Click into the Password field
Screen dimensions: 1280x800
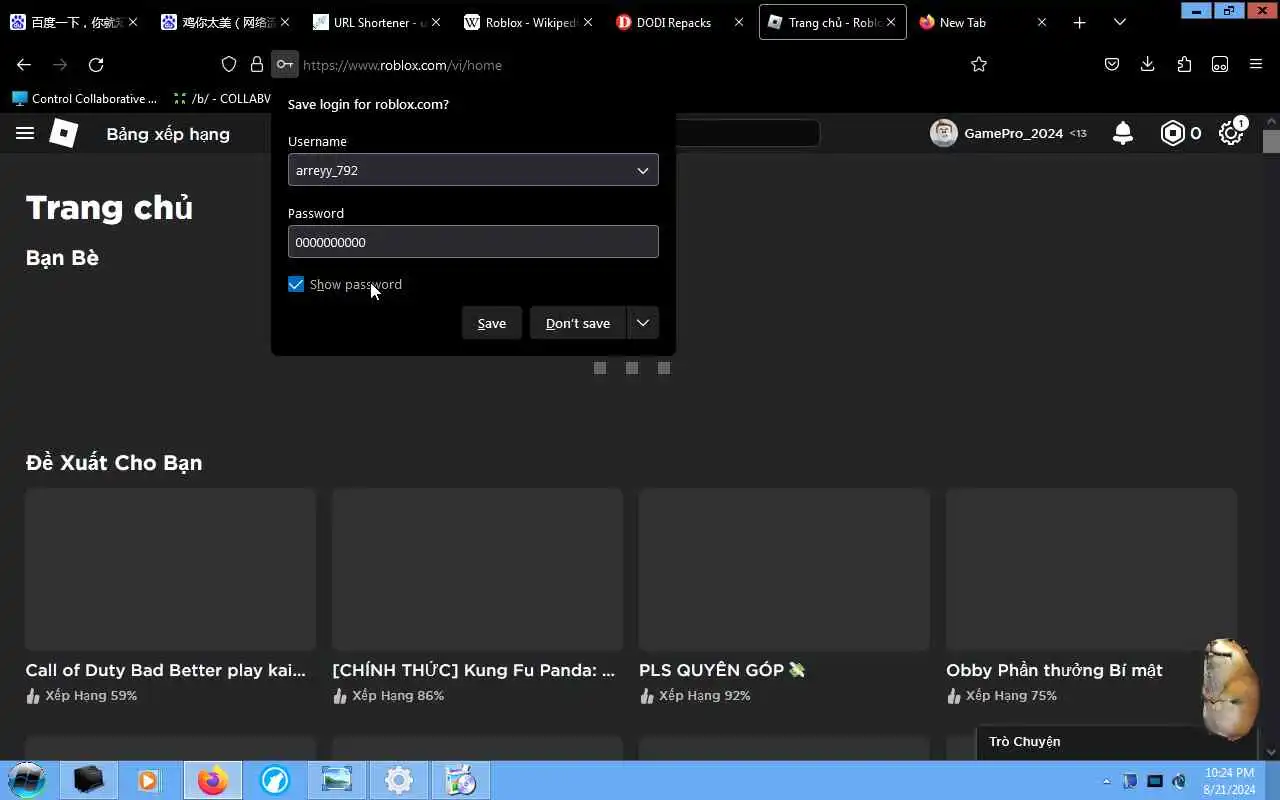pyautogui.click(x=473, y=242)
